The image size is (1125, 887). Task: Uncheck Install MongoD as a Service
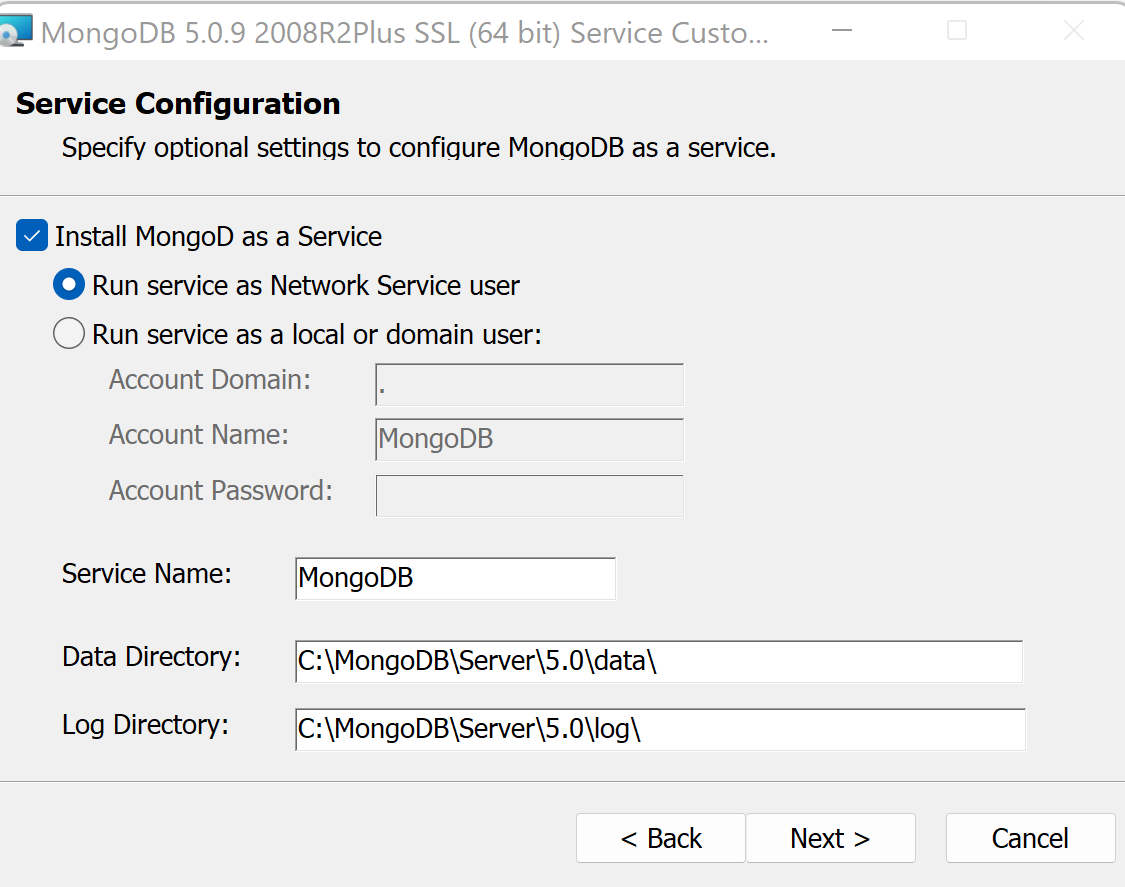coord(32,237)
